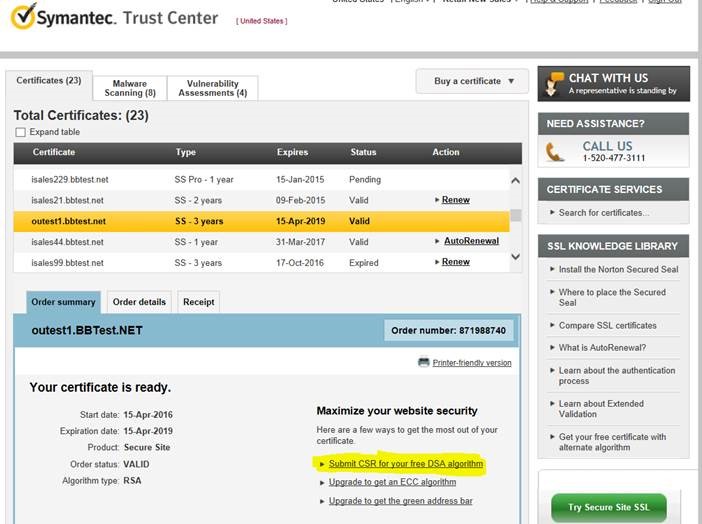Screen dimensions: 702x524
Task: Click the printer icon near Printer-friendly version
Action: click(424, 362)
